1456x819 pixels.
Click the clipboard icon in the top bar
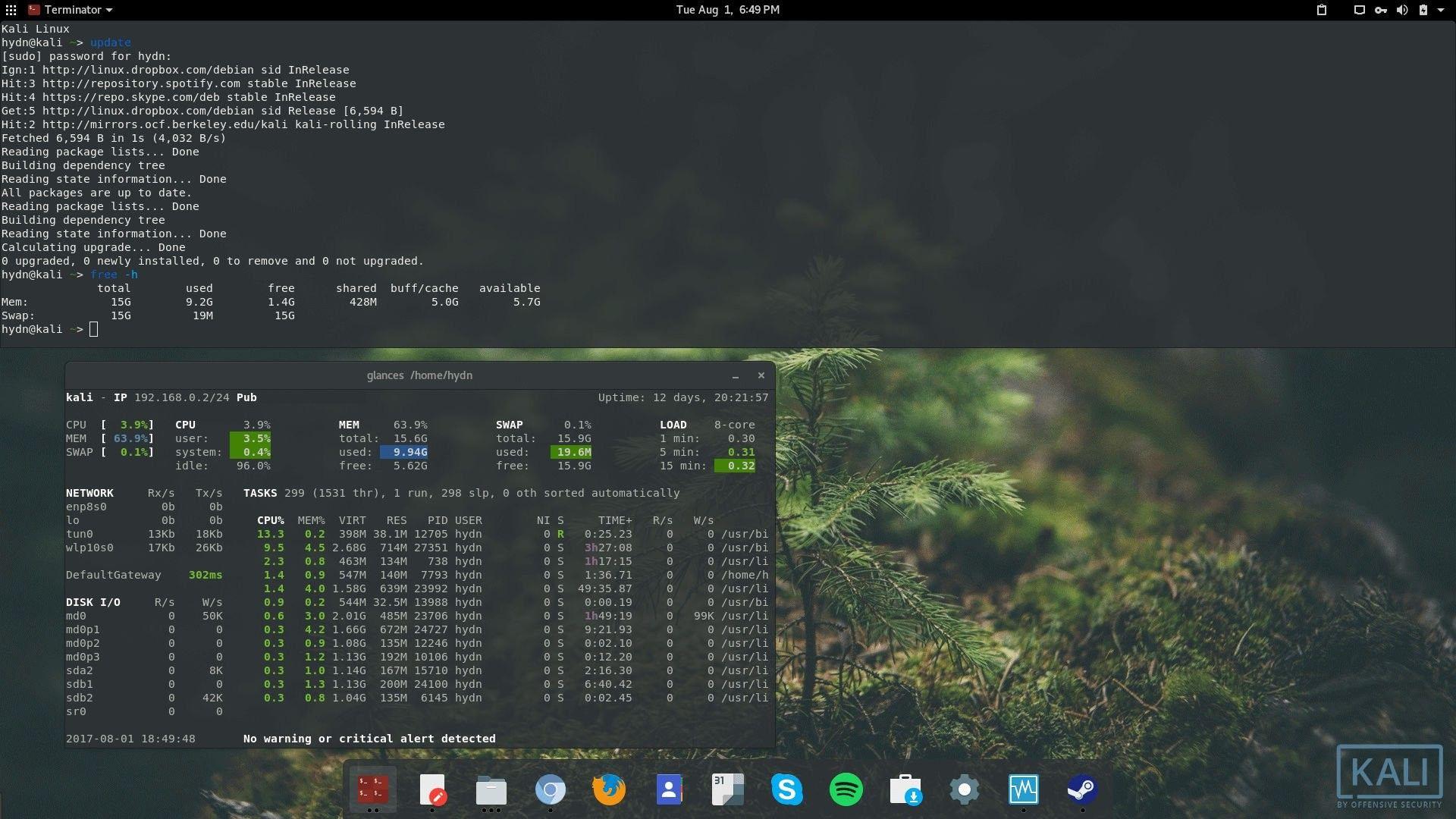[x=1320, y=10]
